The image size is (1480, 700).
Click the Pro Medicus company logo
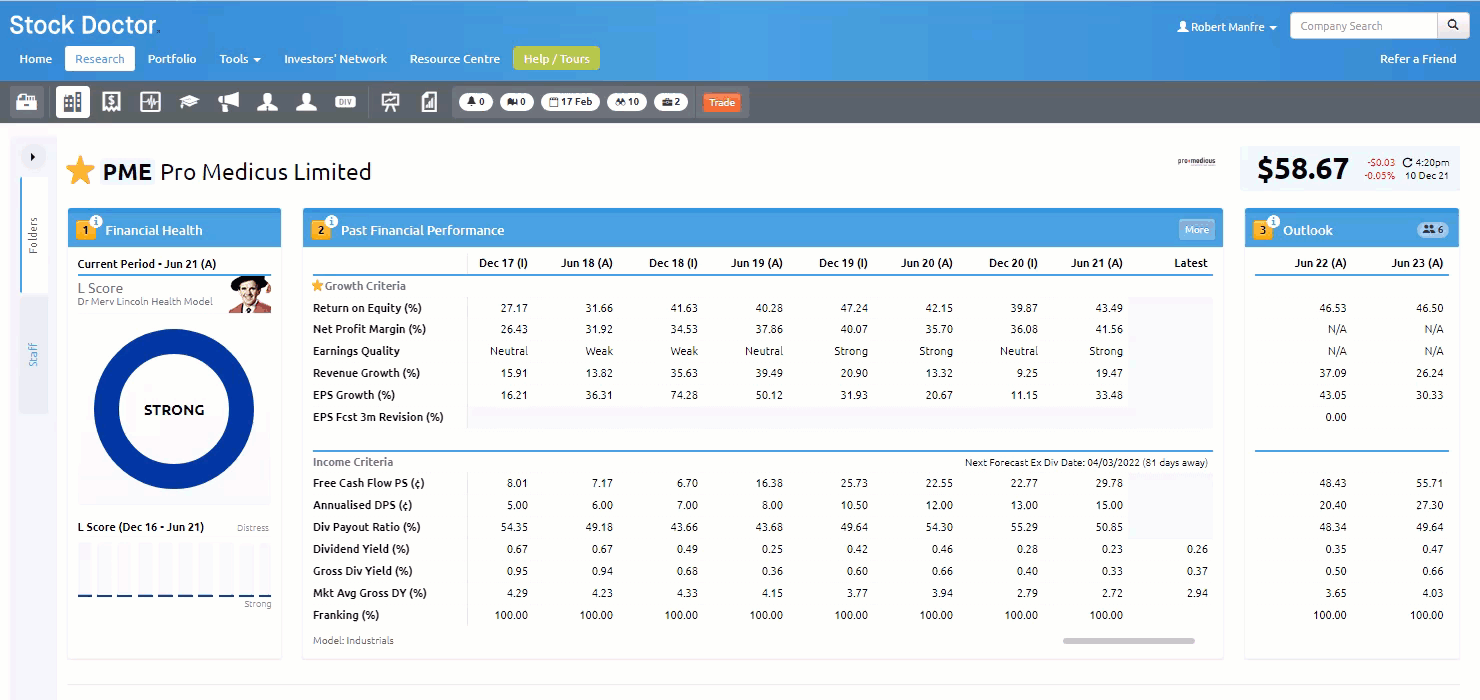coord(1196,161)
